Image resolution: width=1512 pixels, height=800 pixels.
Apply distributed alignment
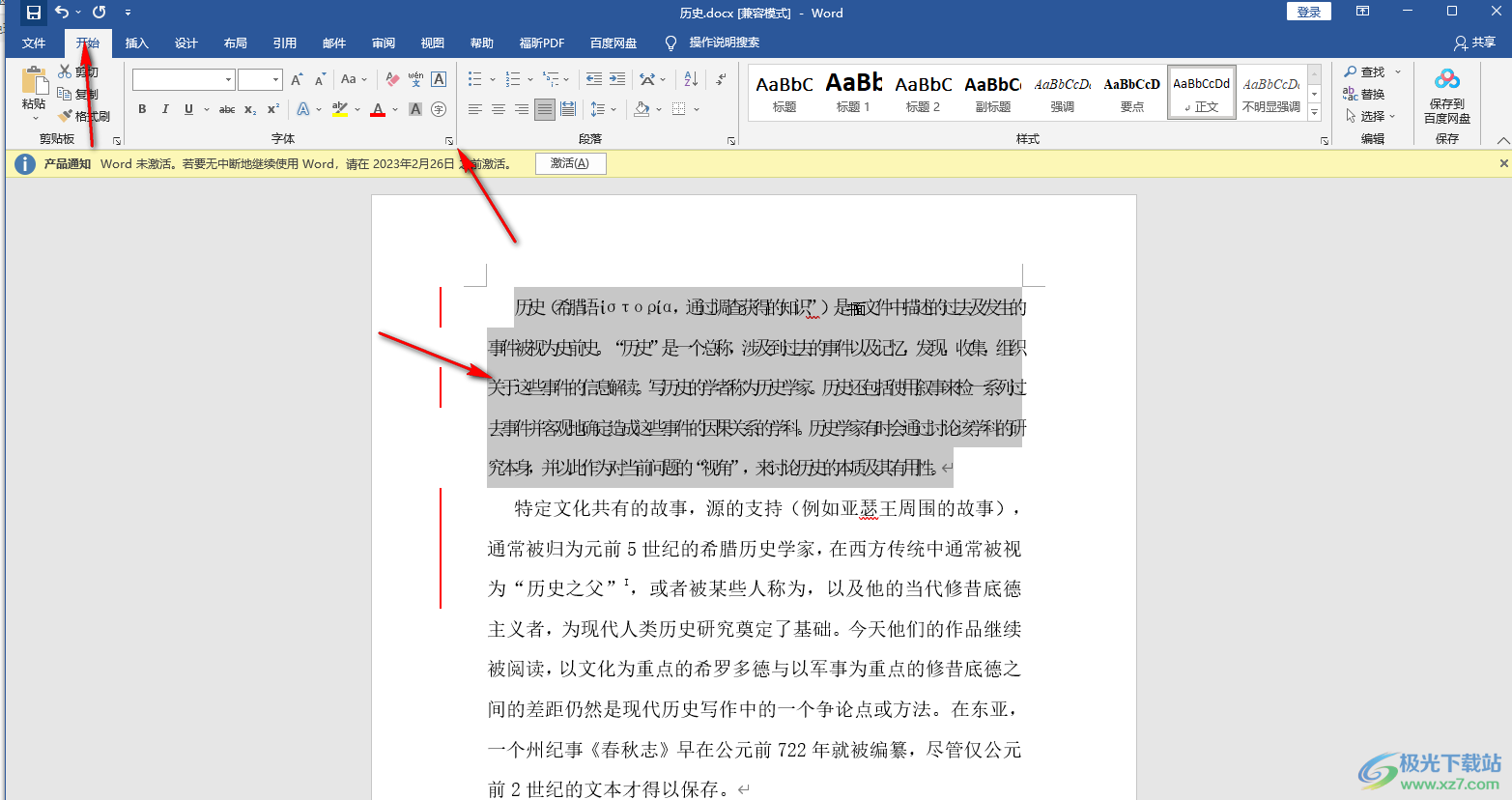[x=568, y=109]
